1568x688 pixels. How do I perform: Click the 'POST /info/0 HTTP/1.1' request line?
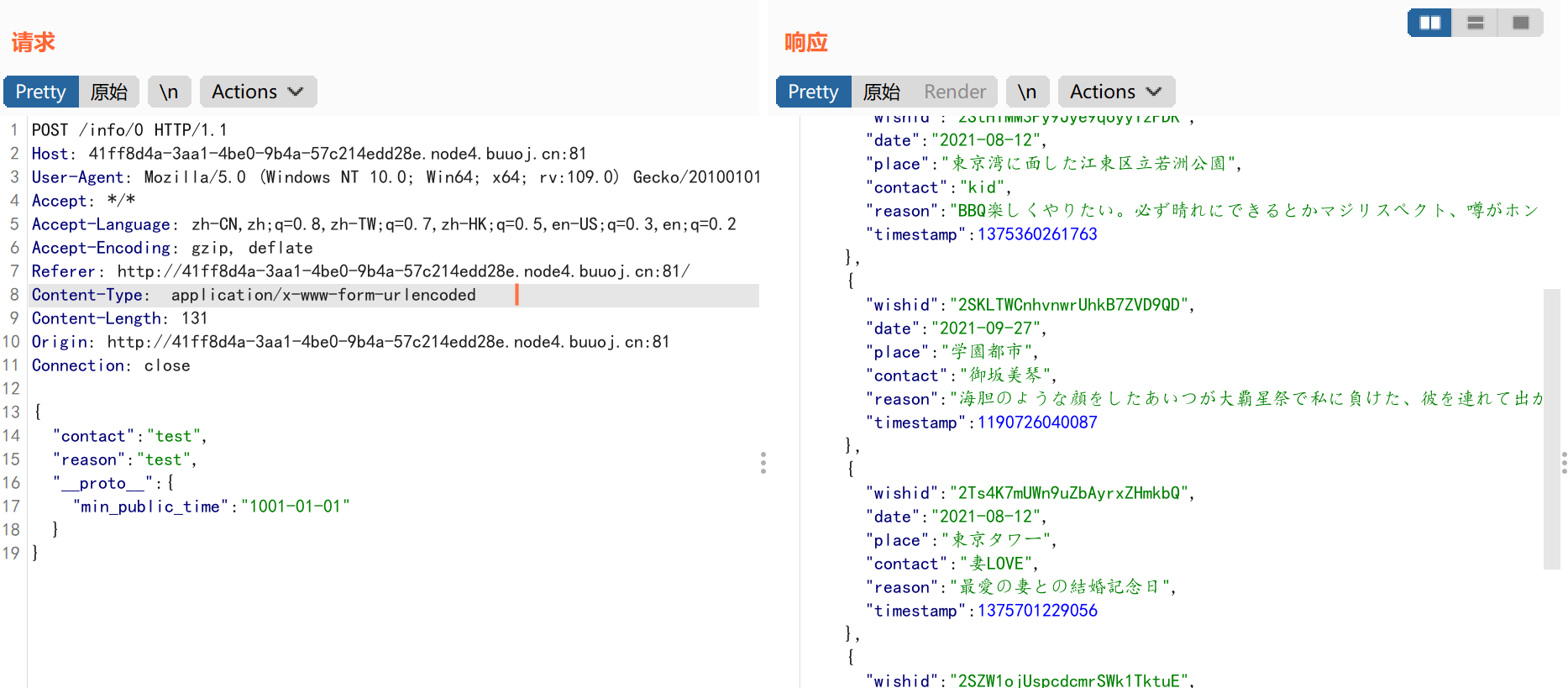pos(129,130)
